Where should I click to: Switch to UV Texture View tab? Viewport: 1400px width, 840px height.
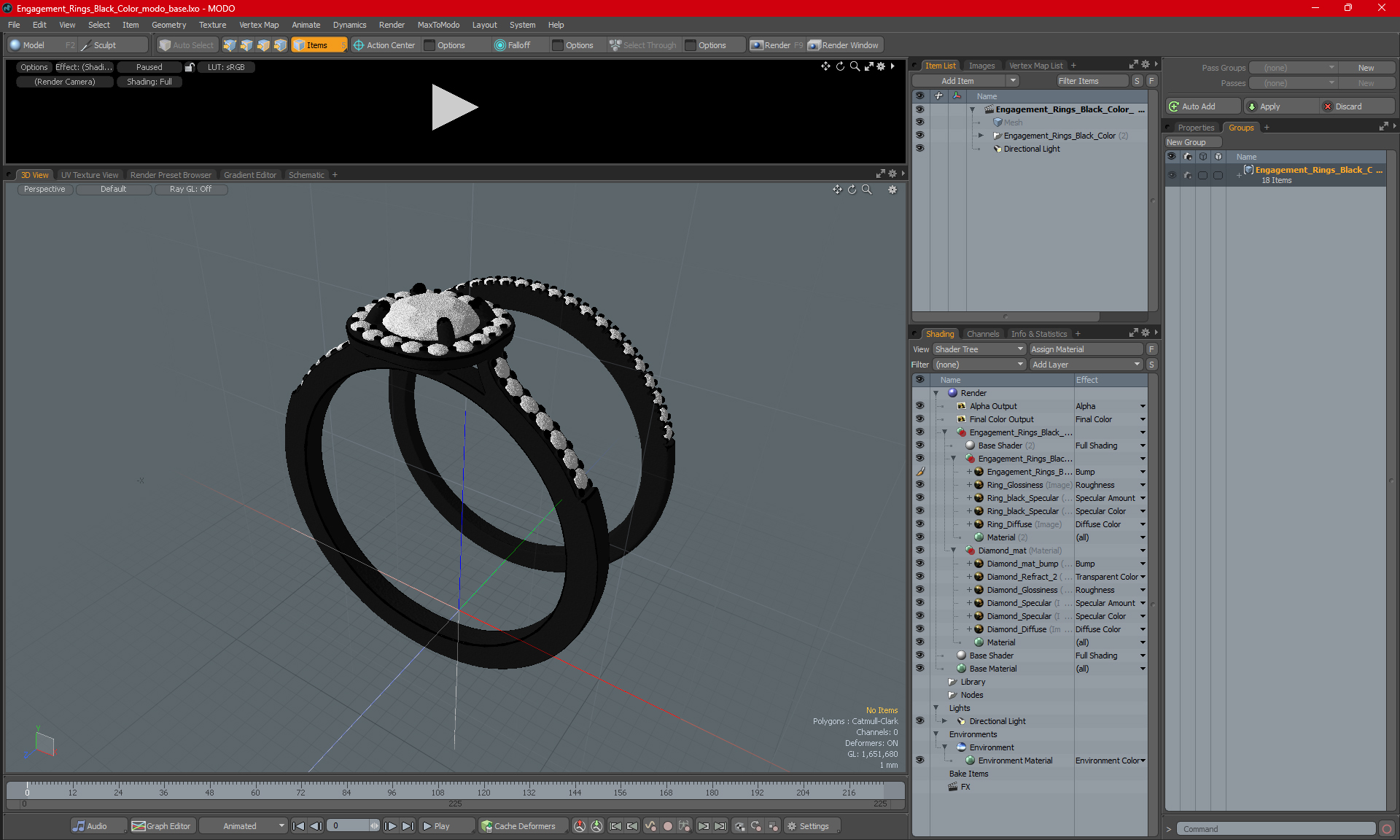[89, 175]
